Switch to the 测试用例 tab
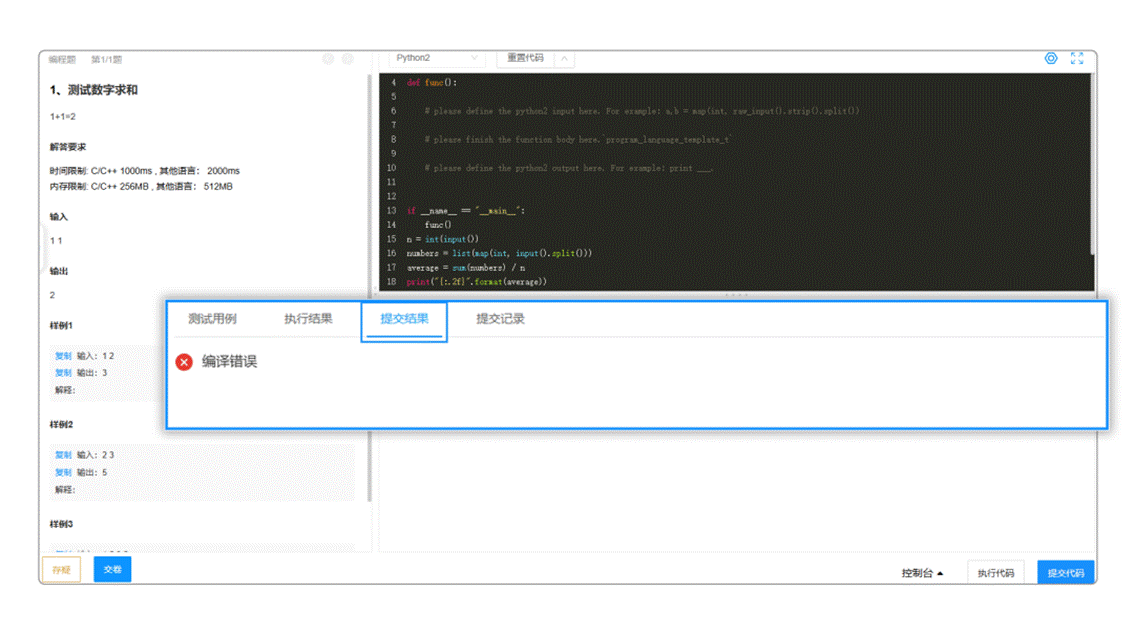This screenshot has height=634, width=1134. point(212,319)
